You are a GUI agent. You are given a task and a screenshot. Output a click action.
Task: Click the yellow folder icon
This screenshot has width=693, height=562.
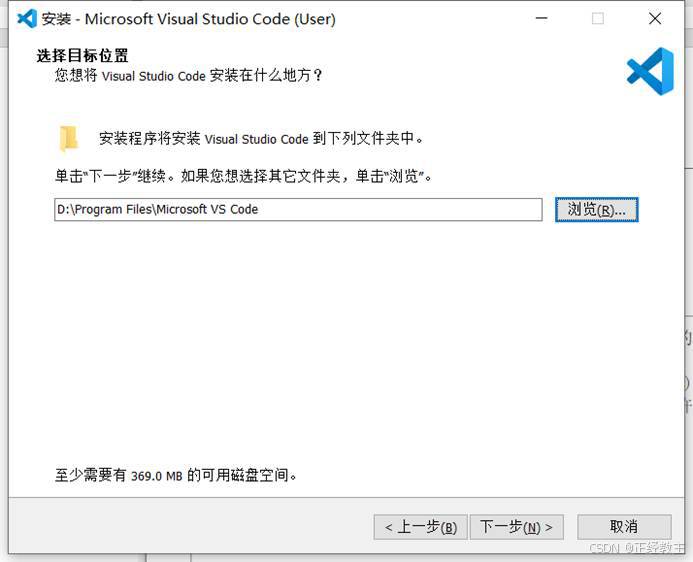[x=69, y=138]
